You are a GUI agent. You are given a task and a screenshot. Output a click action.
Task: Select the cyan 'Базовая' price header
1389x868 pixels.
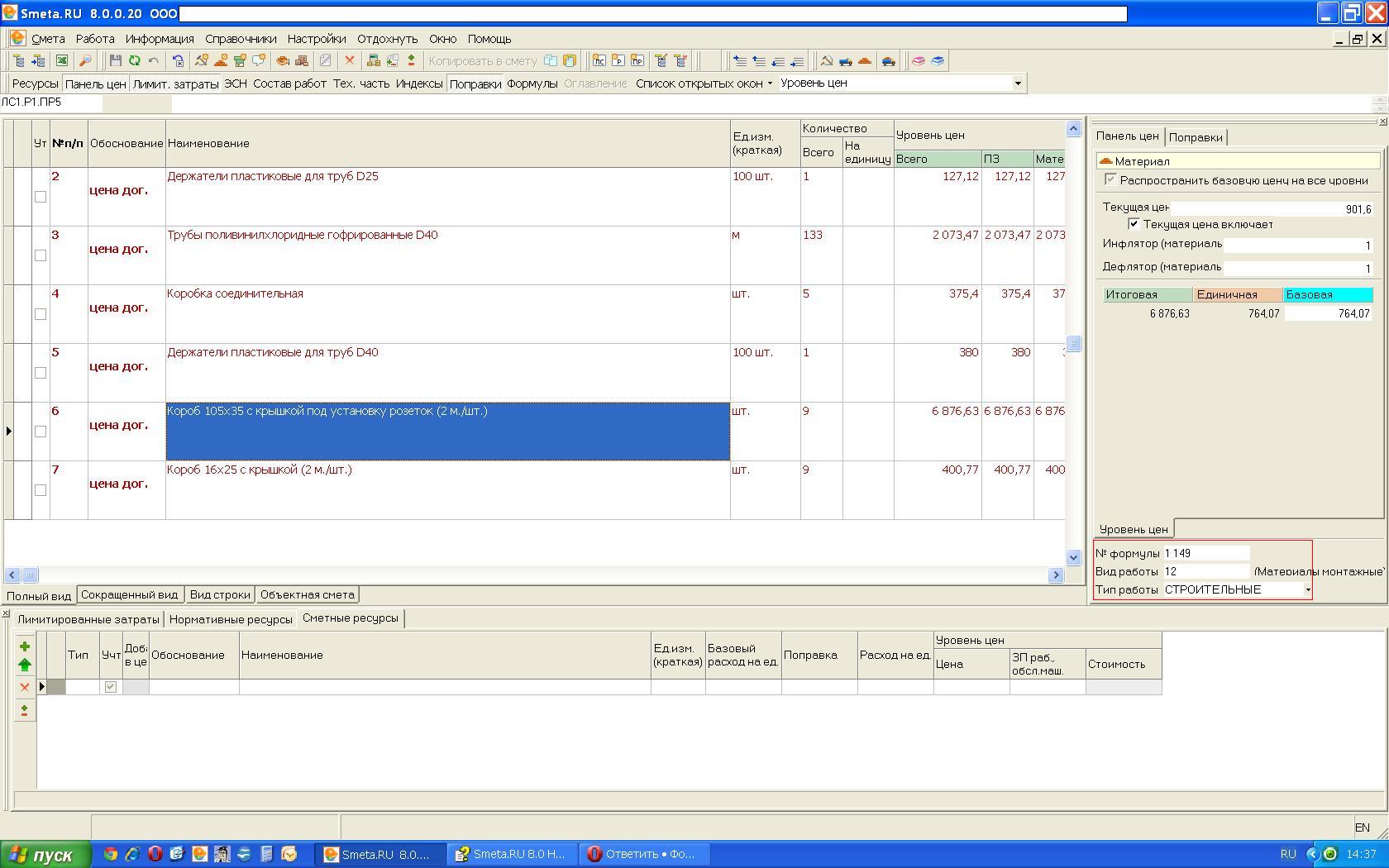[1327, 294]
